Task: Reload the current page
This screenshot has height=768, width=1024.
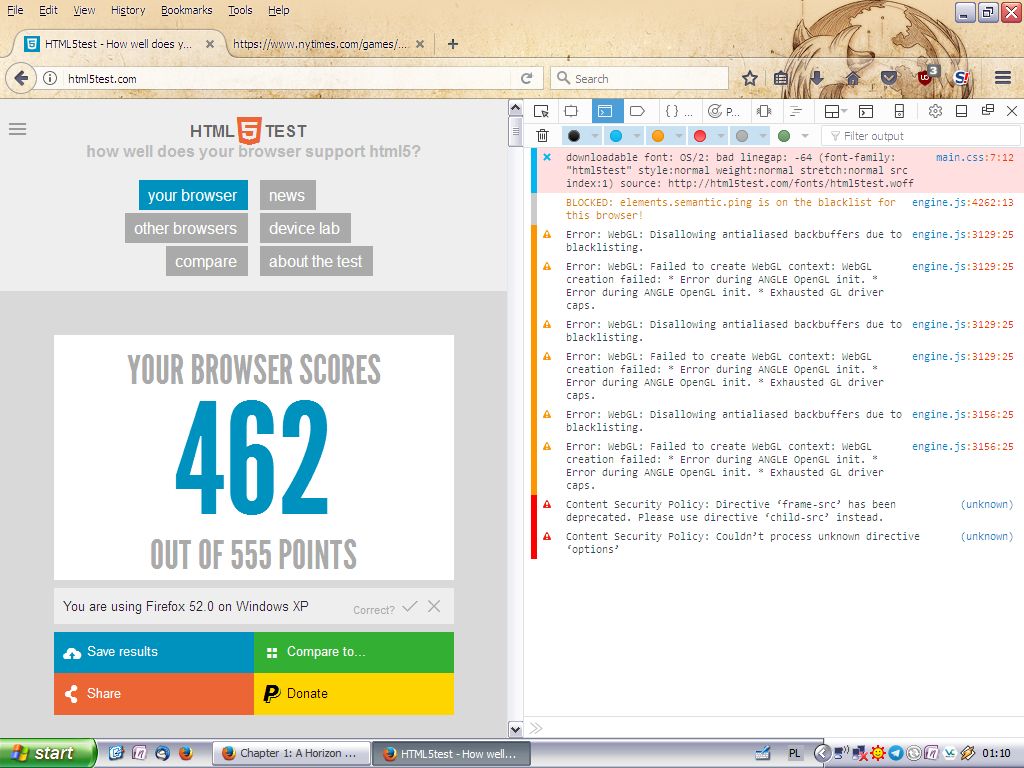Action: 526,78
